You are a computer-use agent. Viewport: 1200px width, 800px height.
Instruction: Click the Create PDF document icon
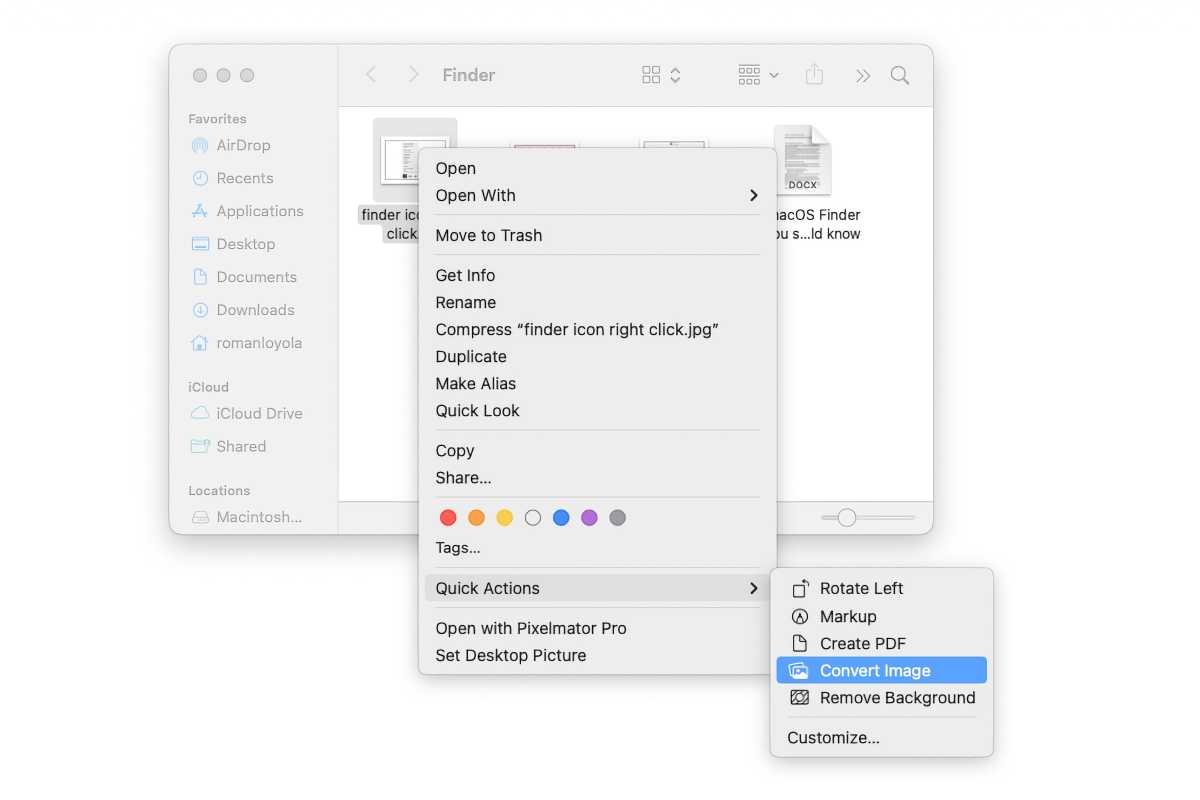click(x=799, y=644)
